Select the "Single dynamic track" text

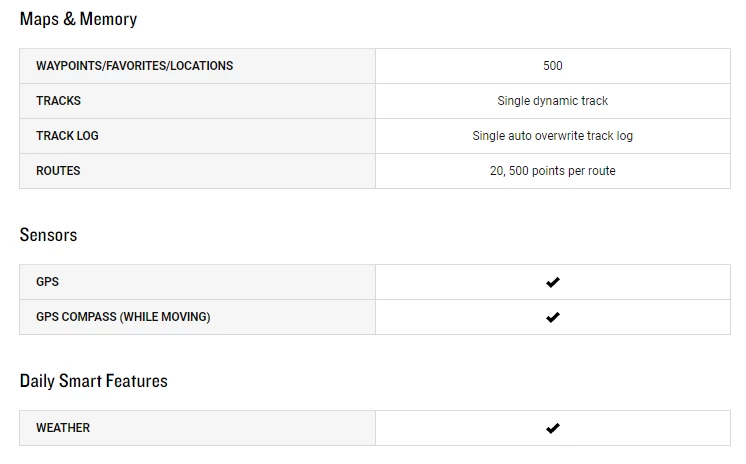[x=553, y=101]
